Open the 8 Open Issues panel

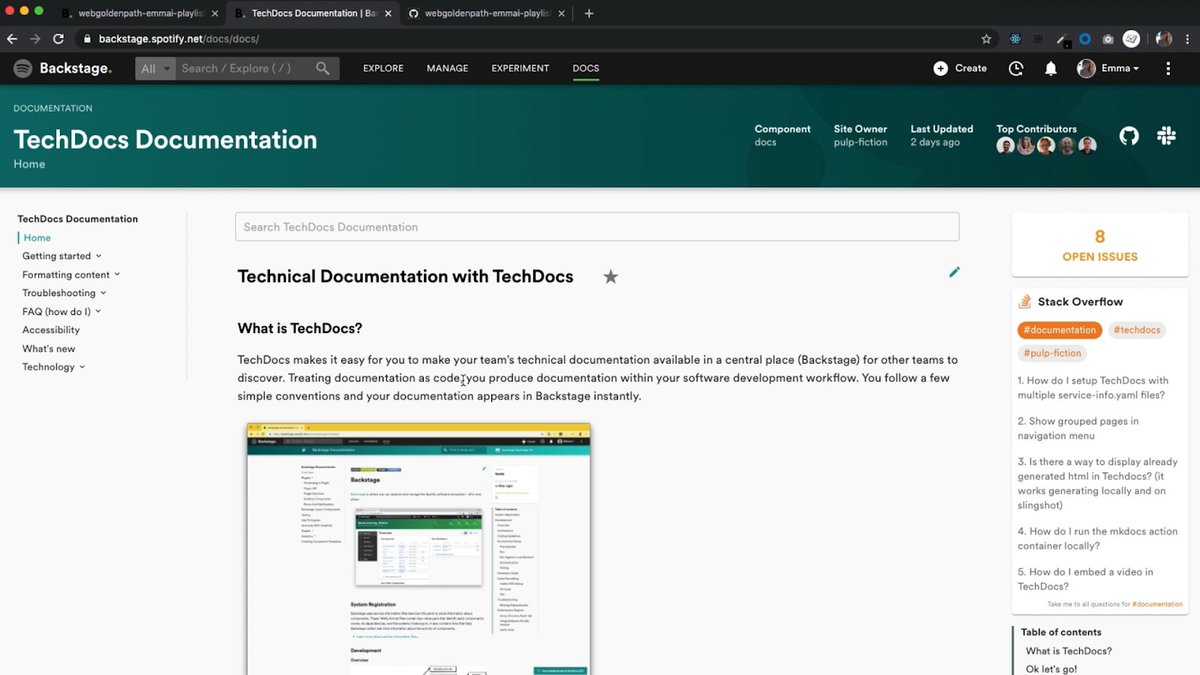pos(1099,244)
